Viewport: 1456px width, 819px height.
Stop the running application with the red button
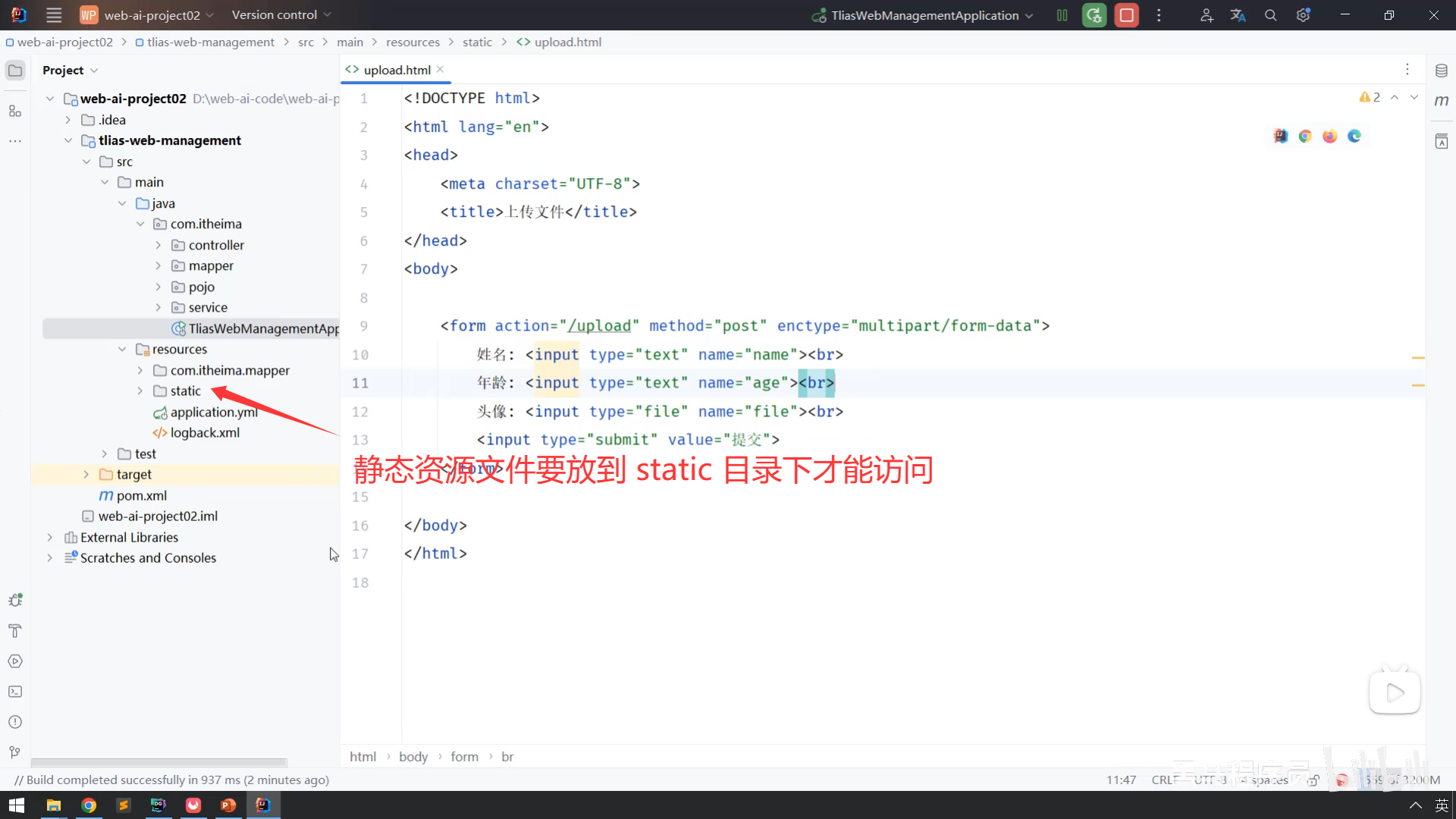click(1127, 15)
